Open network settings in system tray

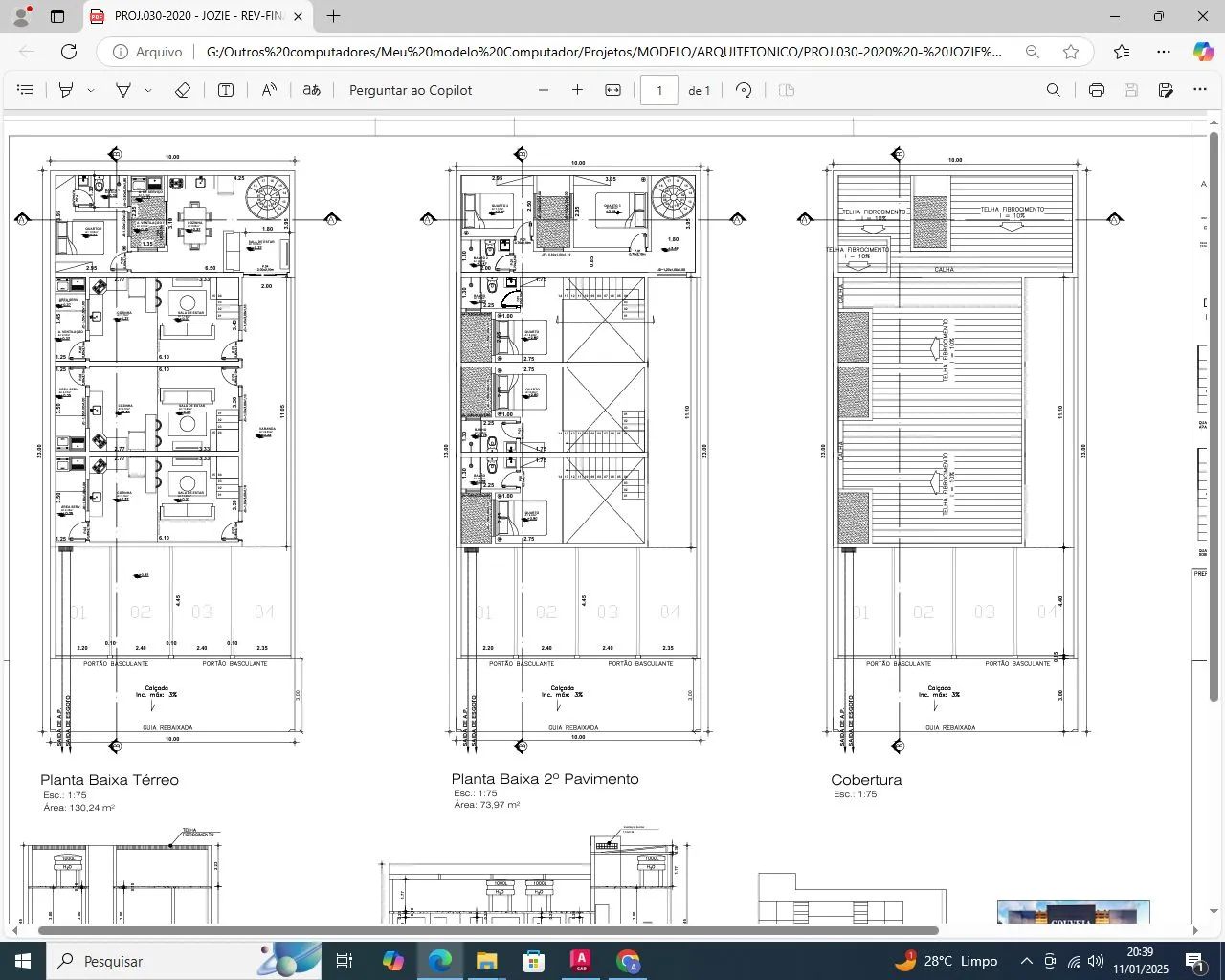click(x=1074, y=961)
